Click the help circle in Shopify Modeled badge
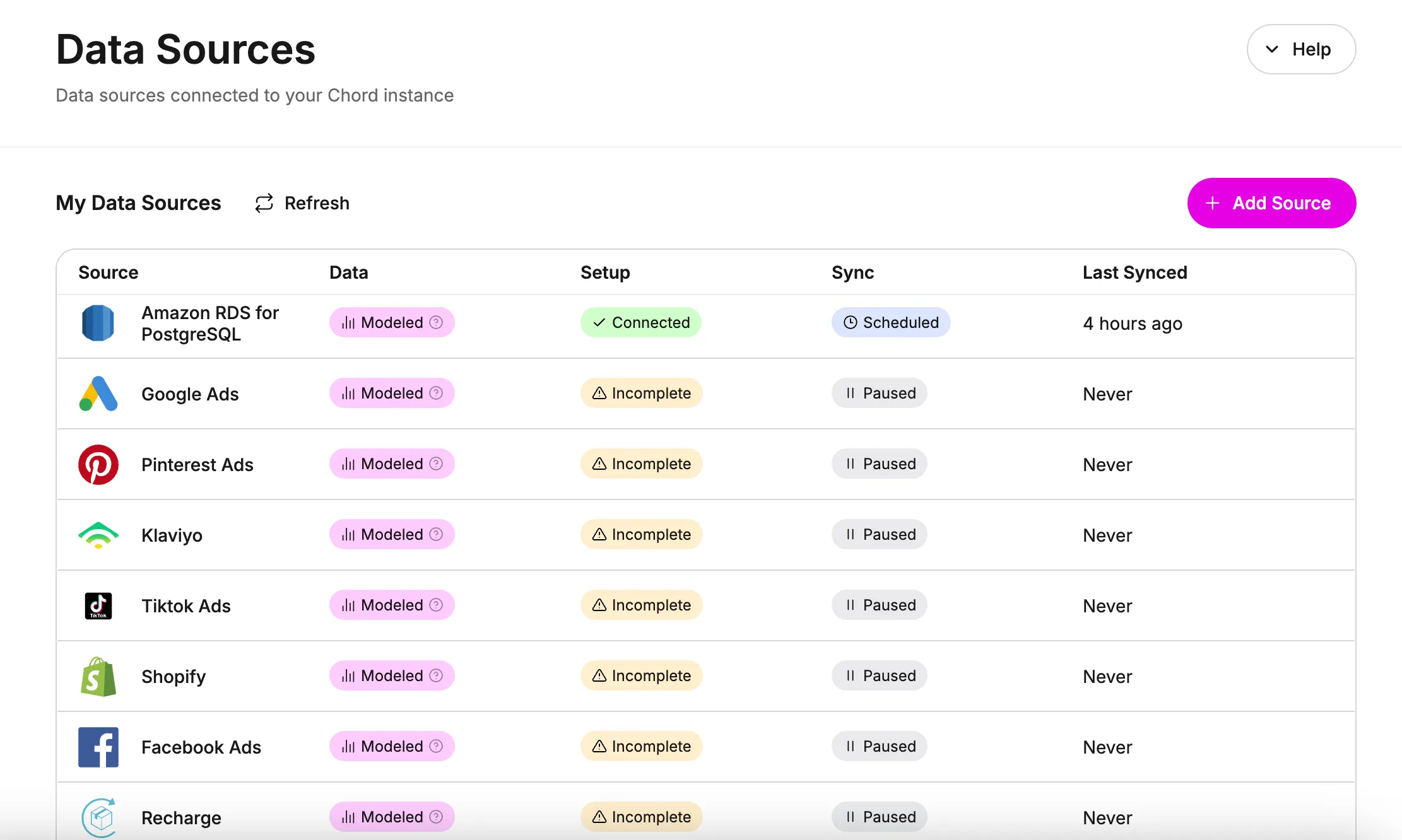The height and width of the screenshot is (840, 1402). click(436, 675)
